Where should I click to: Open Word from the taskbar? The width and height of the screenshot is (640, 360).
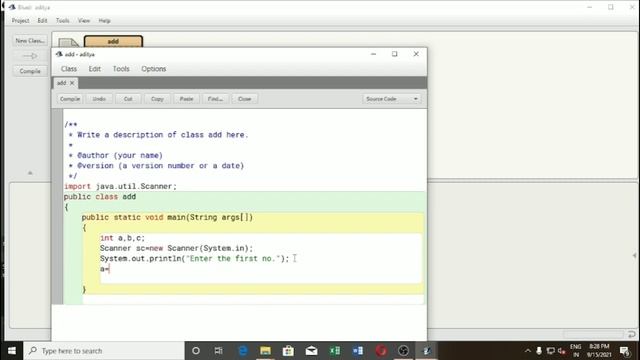point(358,351)
